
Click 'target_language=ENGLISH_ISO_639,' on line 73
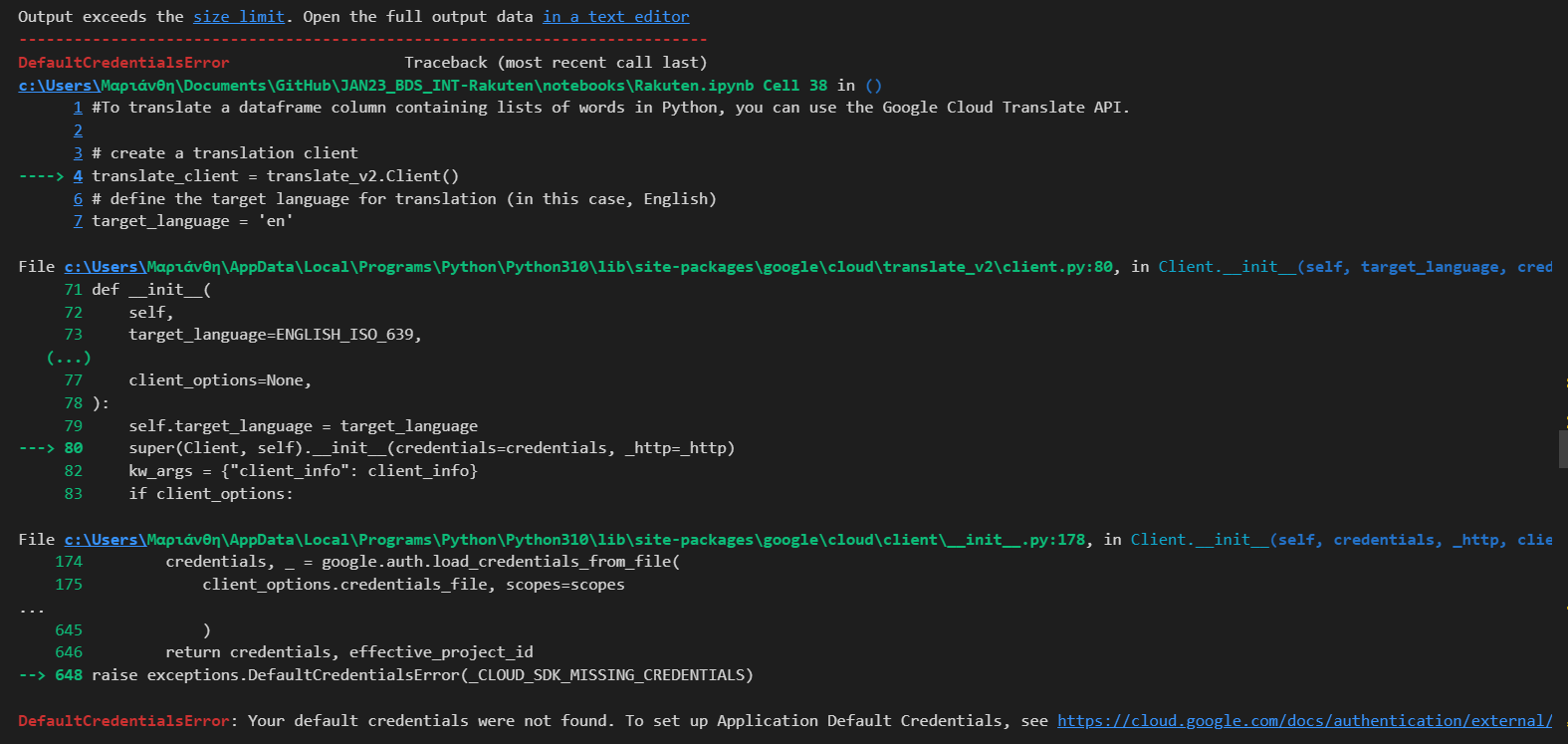pyautogui.click(x=276, y=335)
